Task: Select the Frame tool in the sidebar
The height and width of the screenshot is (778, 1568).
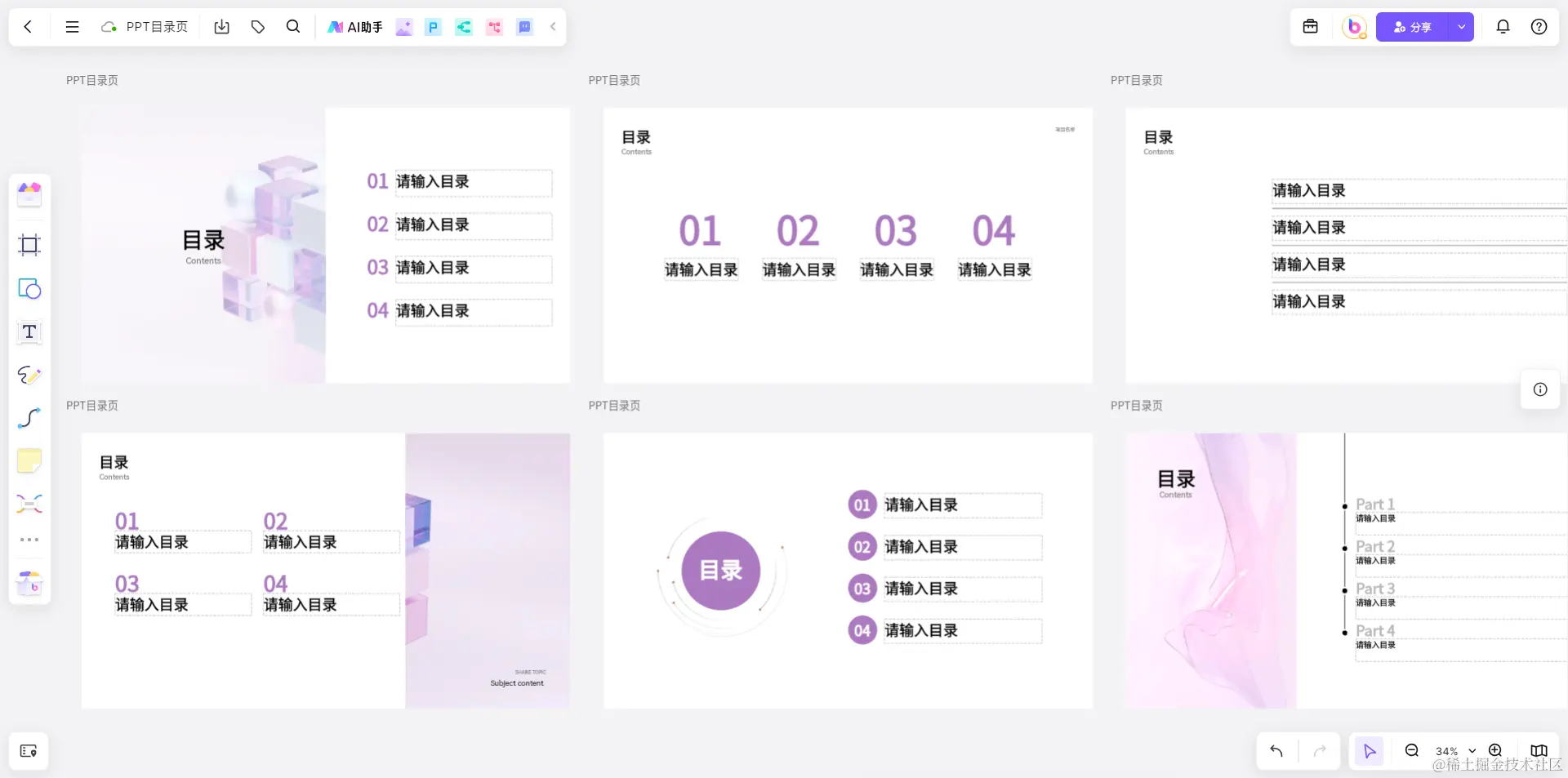Action: pos(29,245)
